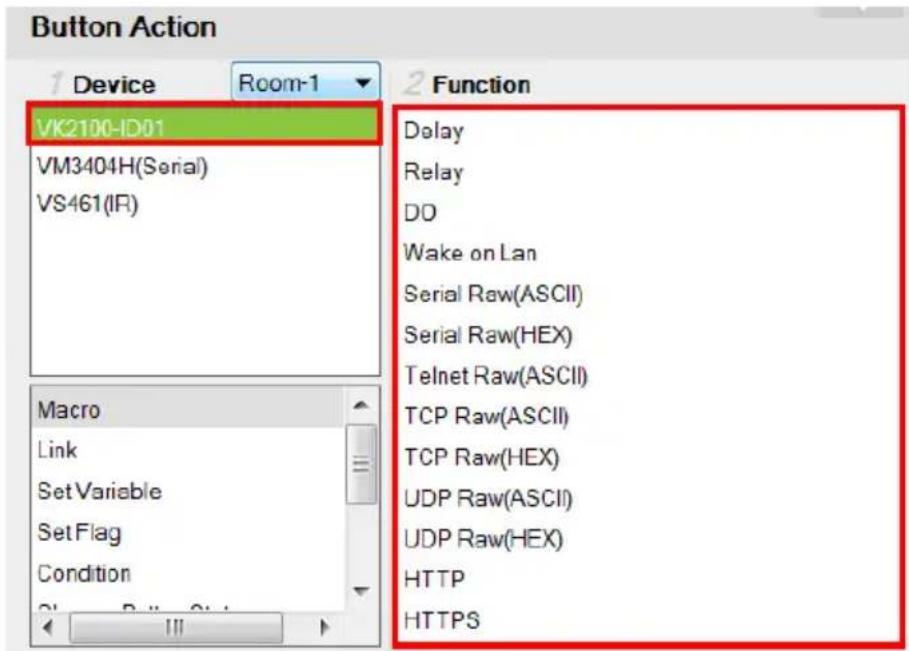
Task: Choose the HTTP function
Action: 434,579
